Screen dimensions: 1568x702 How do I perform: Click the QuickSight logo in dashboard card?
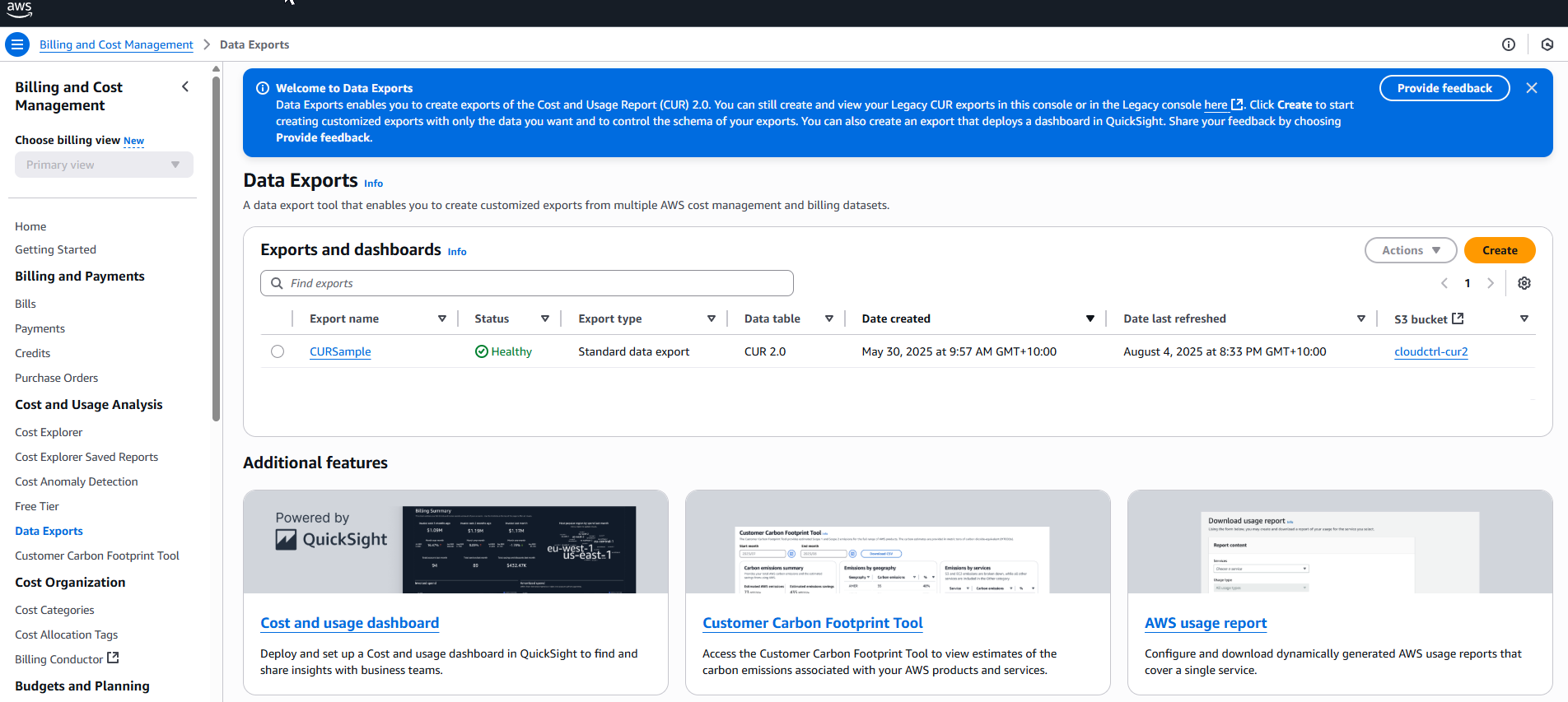[331, 539]
